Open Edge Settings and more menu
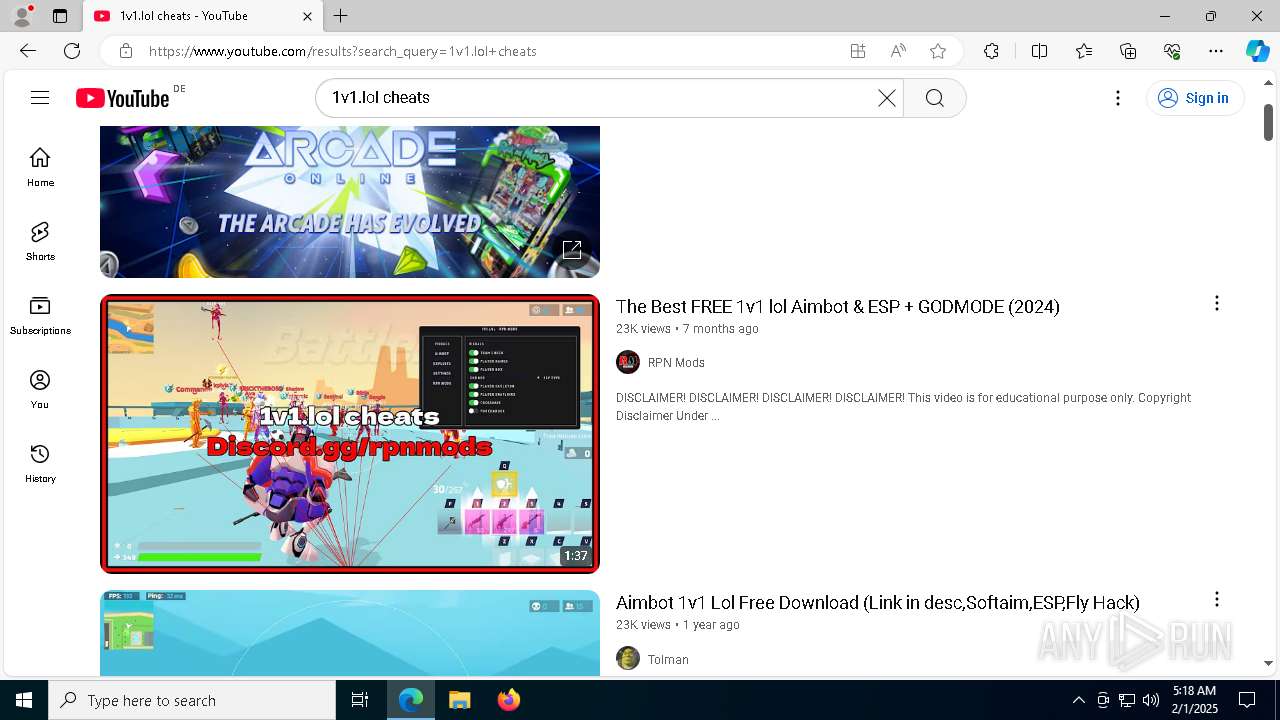 pyautogui.click(x=1216, y=51)
